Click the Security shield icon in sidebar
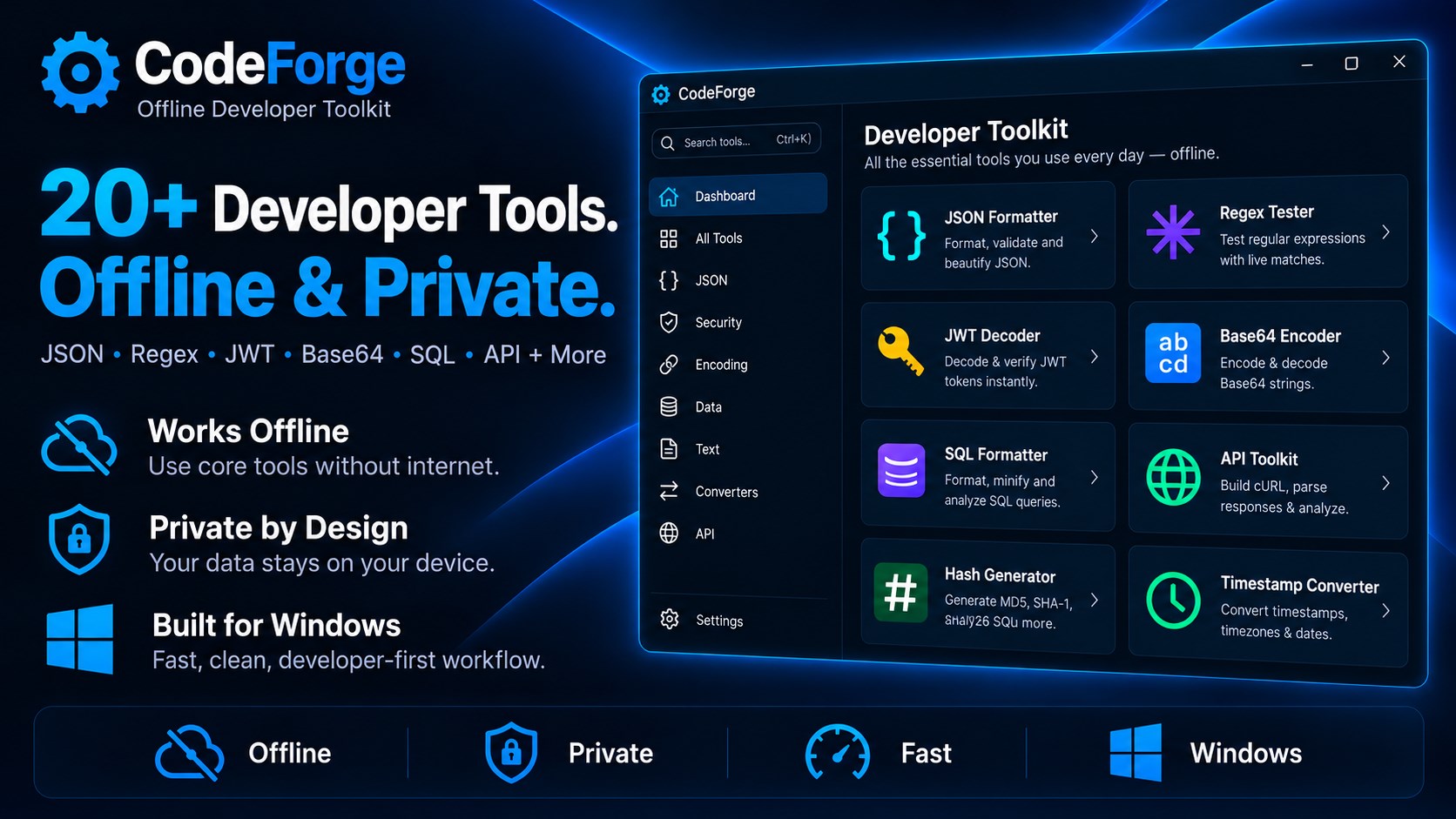This screenshot has width=1456, height=819. coord(669,323)
